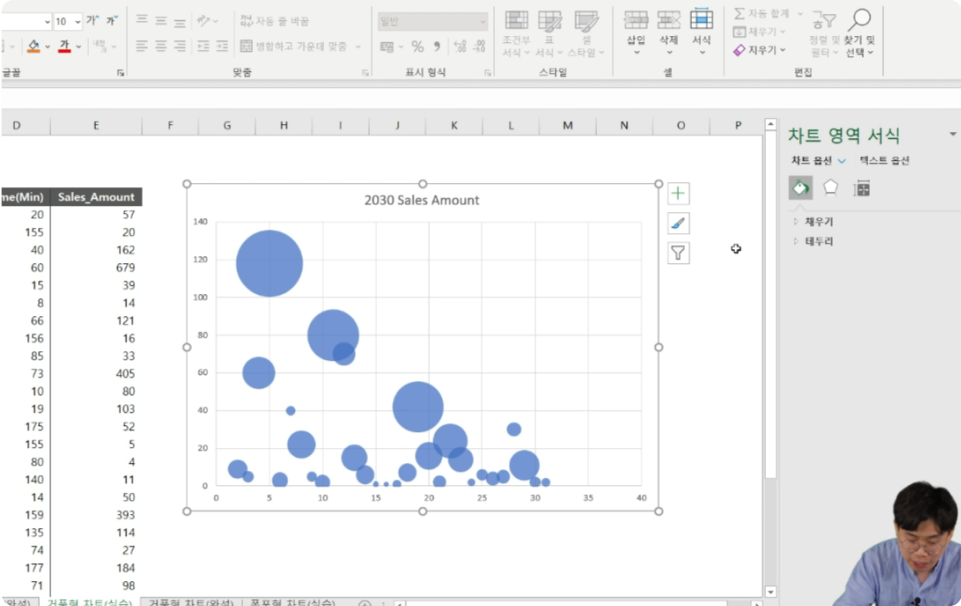The image size is (961, 606).
Task: Open the alignment group dialog launcher
Action: coord(365,73)
